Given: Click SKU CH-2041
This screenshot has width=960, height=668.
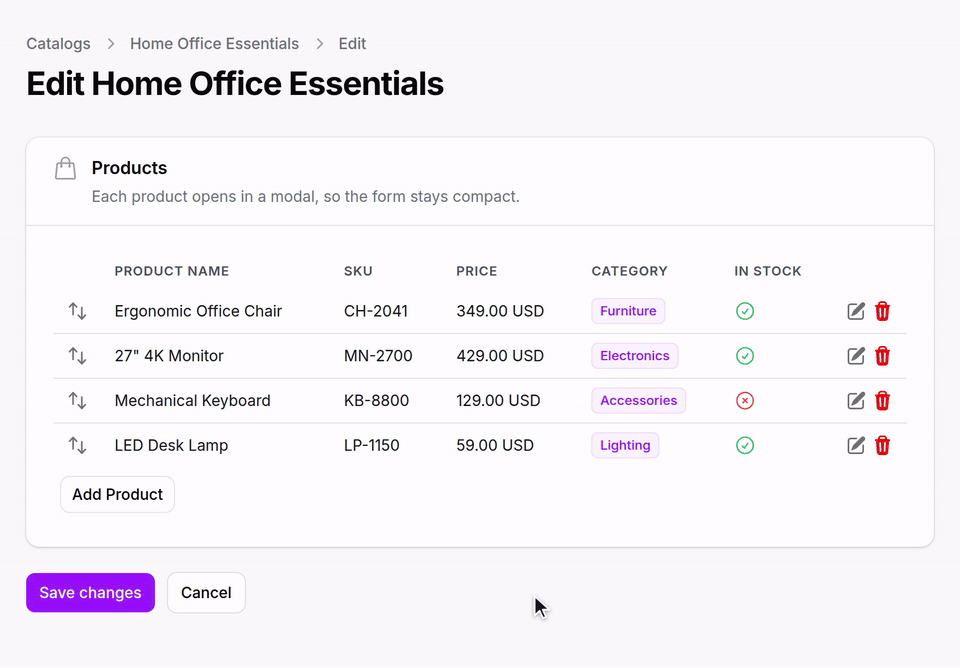Looking at the screenshot, I should 376,311.
